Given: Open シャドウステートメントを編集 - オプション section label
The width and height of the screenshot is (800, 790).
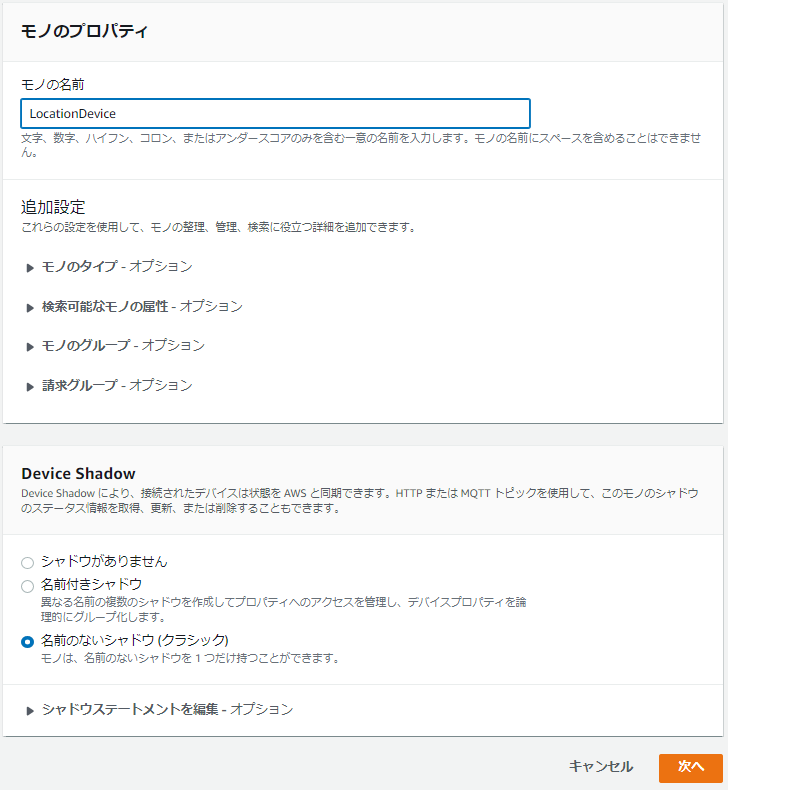Looking at the screenshot, I should tap(167, 709).
